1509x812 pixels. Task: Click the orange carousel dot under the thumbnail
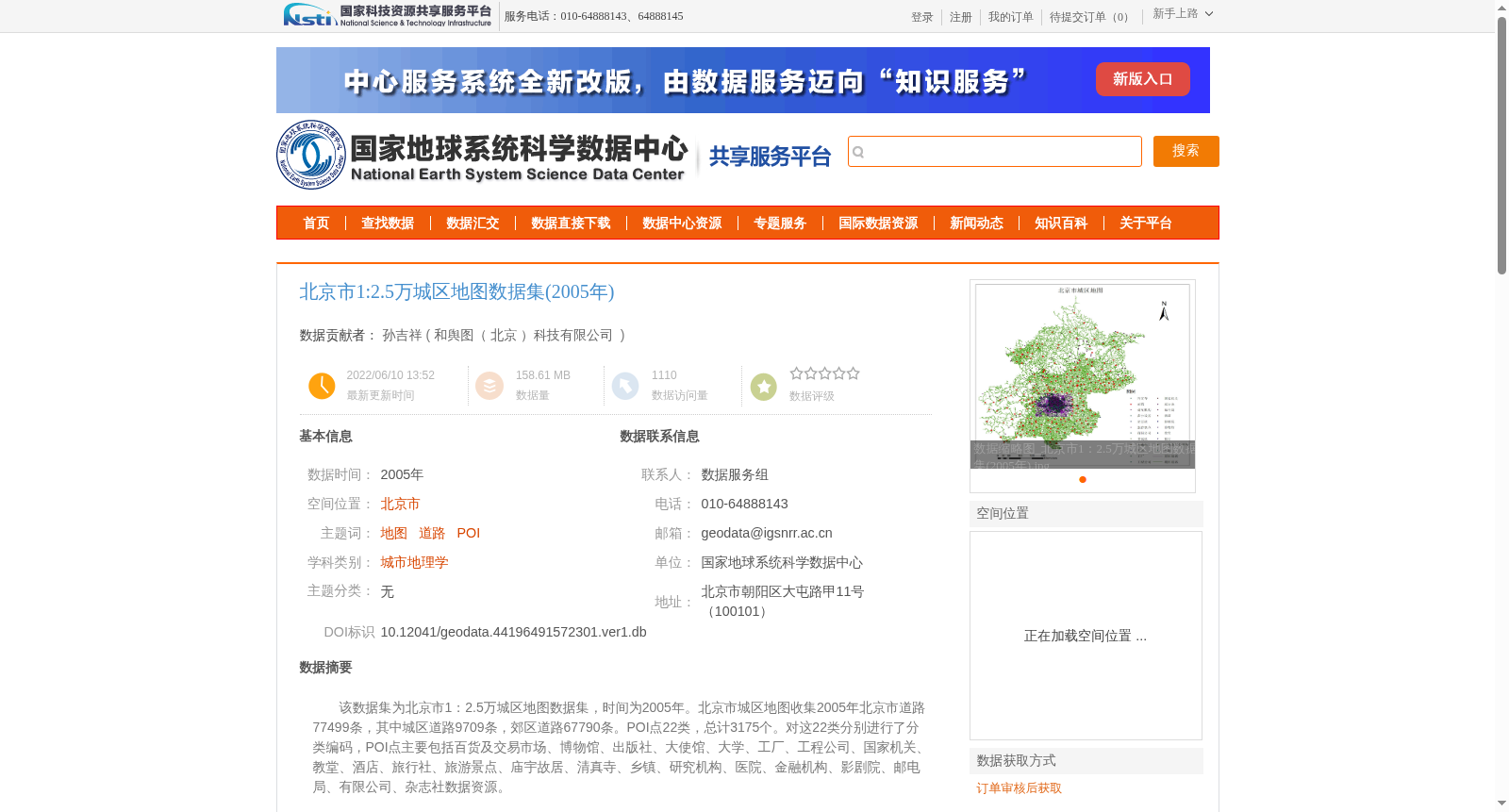(1083, 479)
